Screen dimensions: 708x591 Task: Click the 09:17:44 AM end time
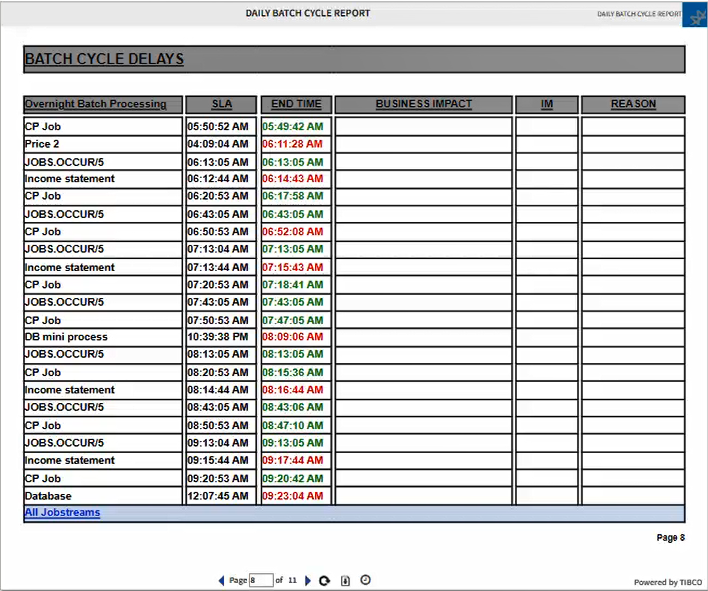point(293,460)
